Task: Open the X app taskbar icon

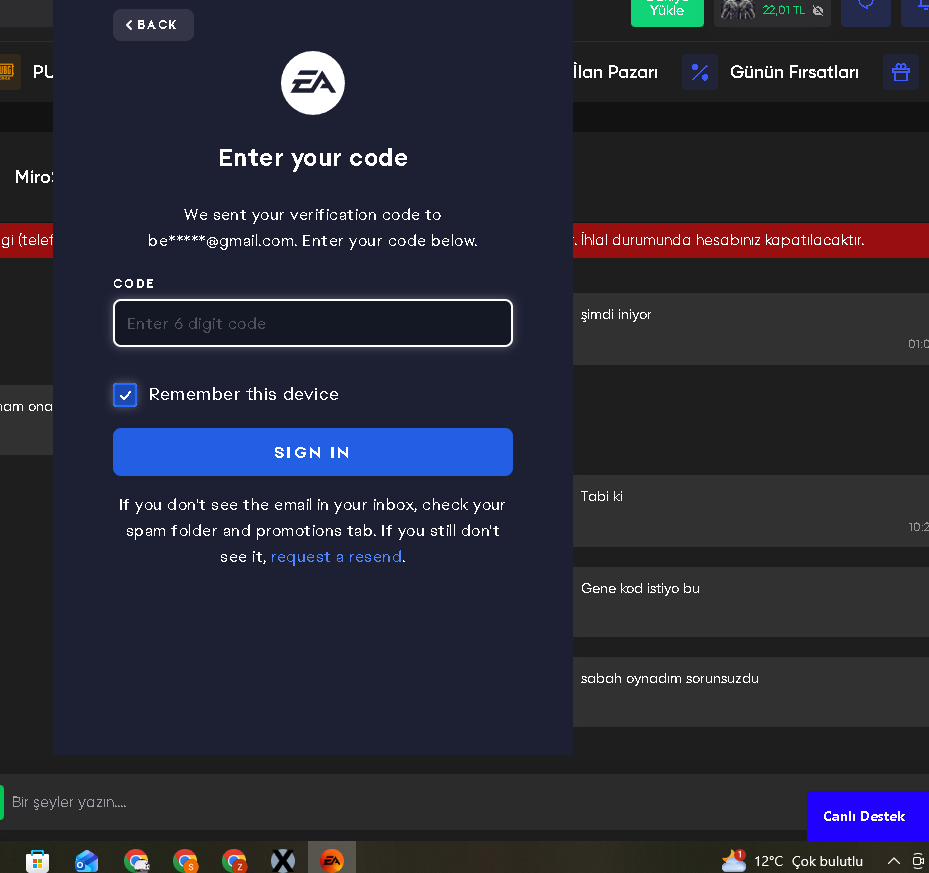Action: pos(283,861)
